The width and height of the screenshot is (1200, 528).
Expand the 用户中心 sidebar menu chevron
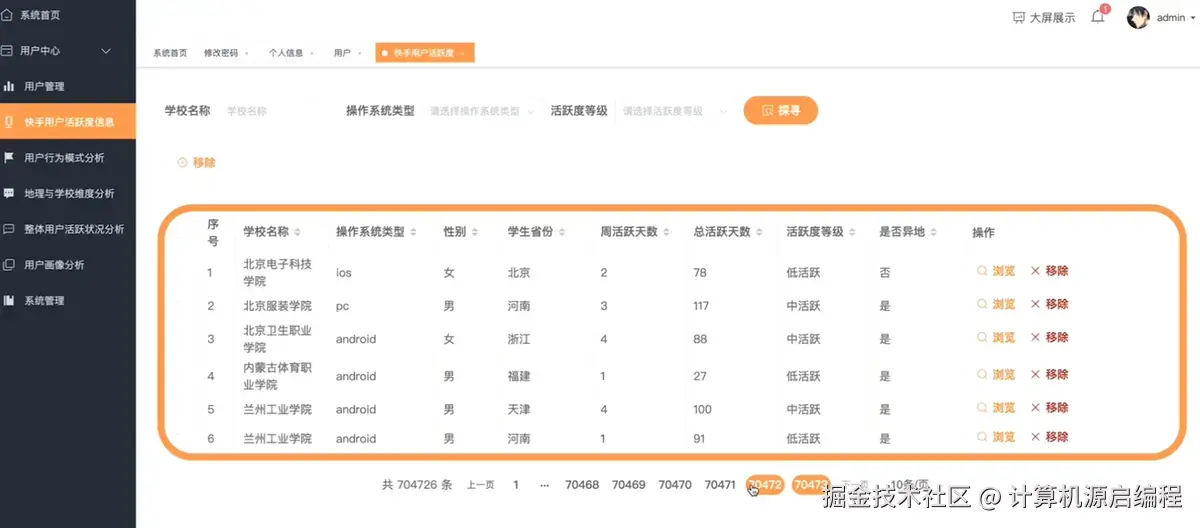coord(107,51)
